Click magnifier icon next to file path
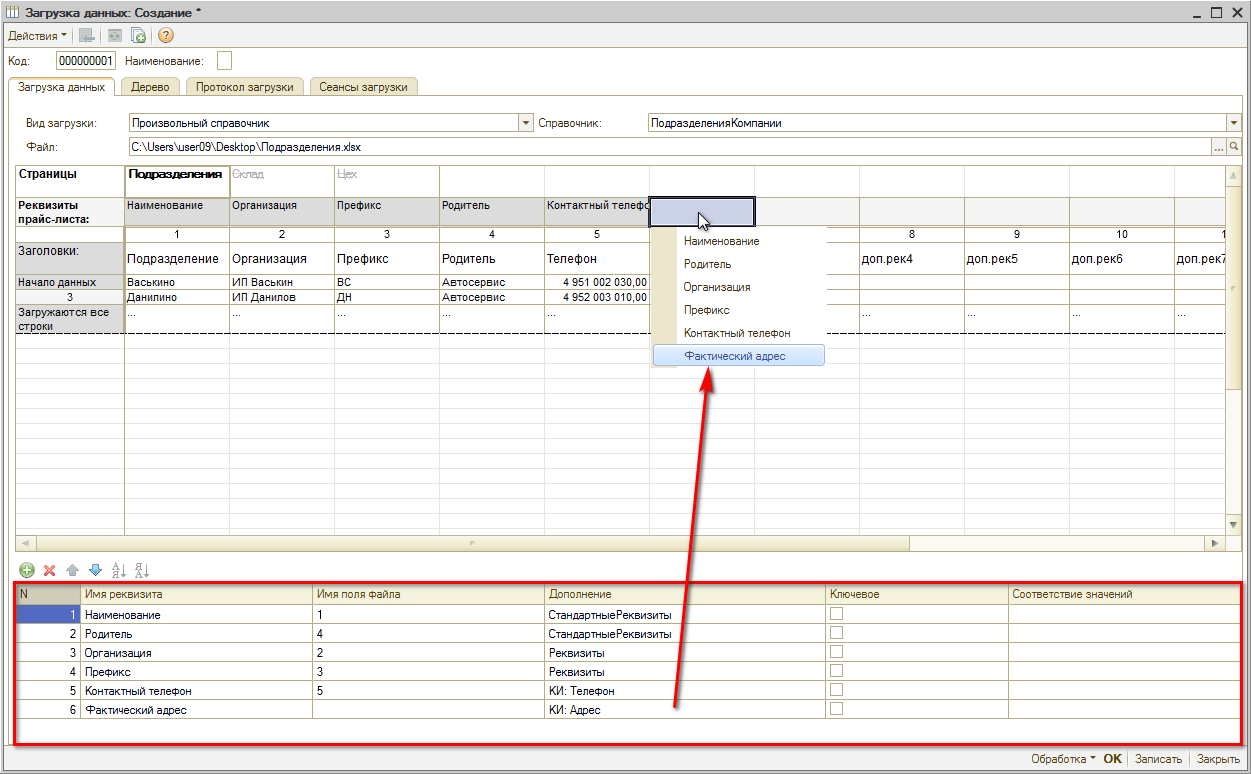The width and height of the screenshot is (1251, 774). coord(1234,147)
